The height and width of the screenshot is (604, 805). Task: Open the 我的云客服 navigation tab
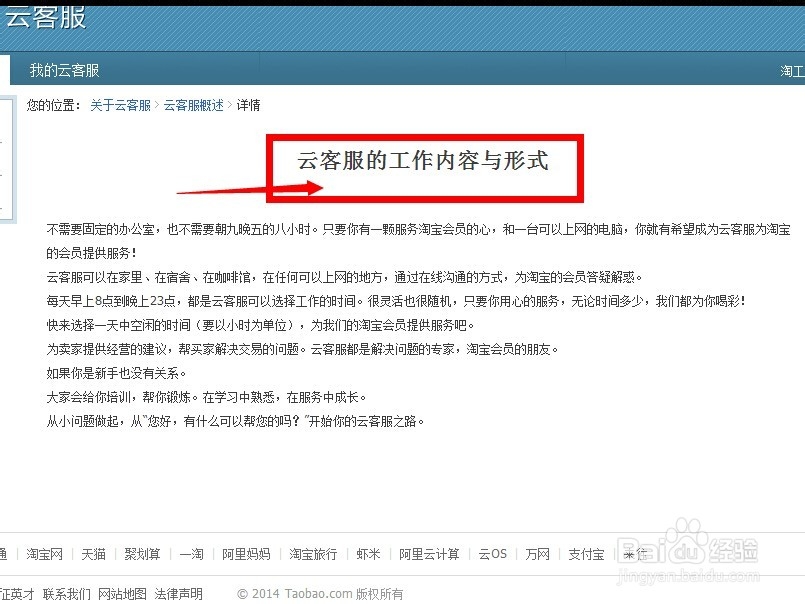tap(65, 70)
